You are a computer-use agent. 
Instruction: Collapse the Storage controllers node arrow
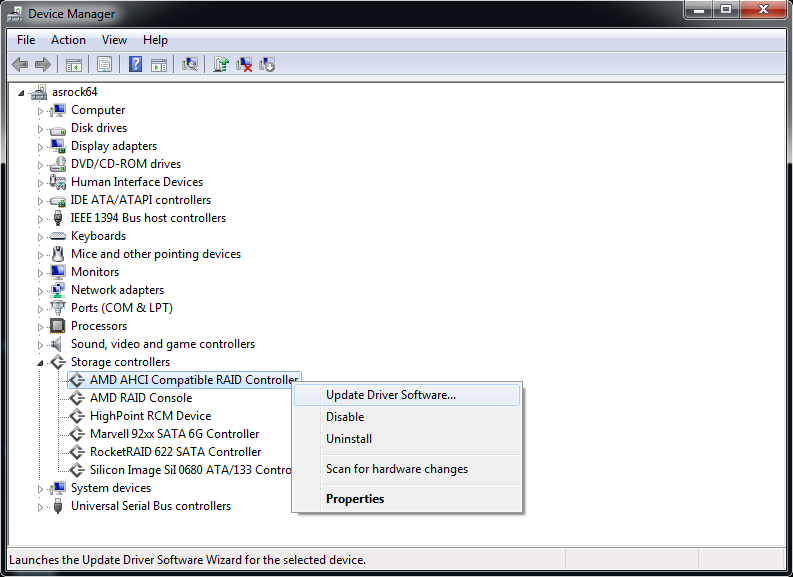coord(40,363)
